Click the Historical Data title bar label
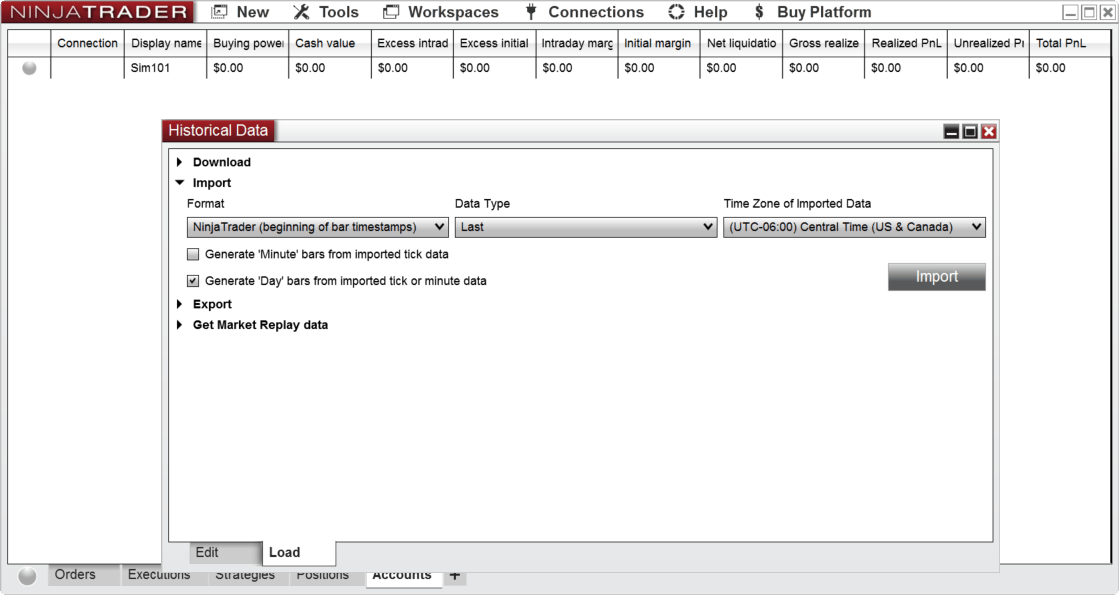This screenshot has height=595, width=1119. click(218, 131)
